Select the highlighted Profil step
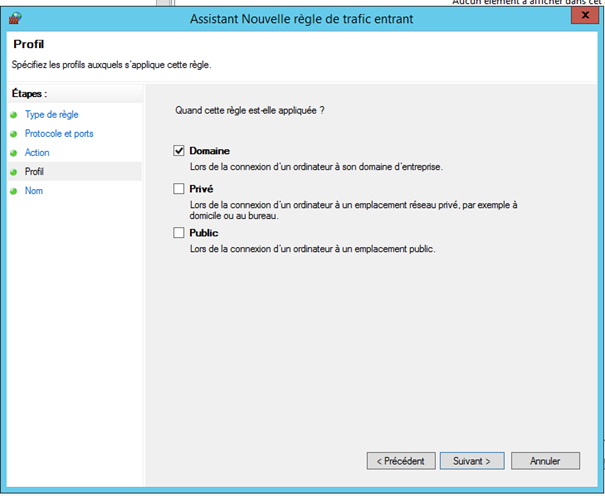This screenshot has height=496, width=605. 34,172
